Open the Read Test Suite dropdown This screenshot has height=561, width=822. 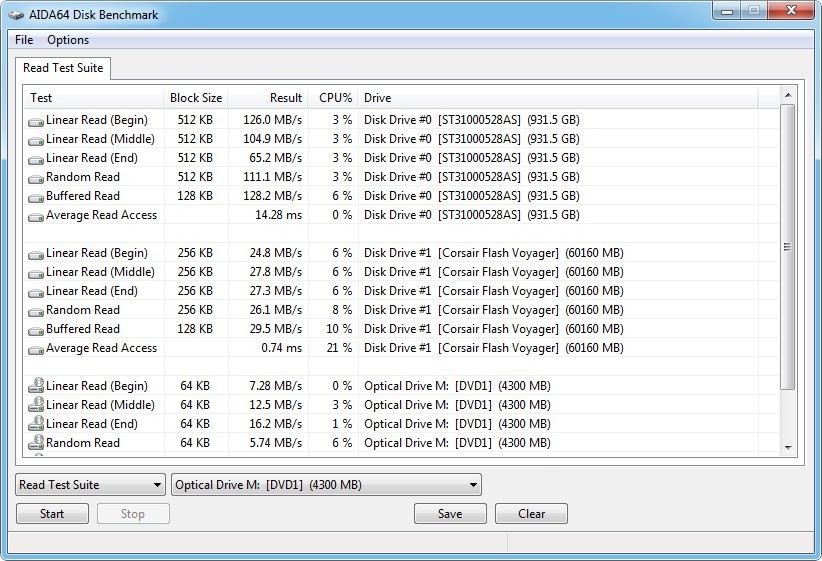click(x=90, y=485)
